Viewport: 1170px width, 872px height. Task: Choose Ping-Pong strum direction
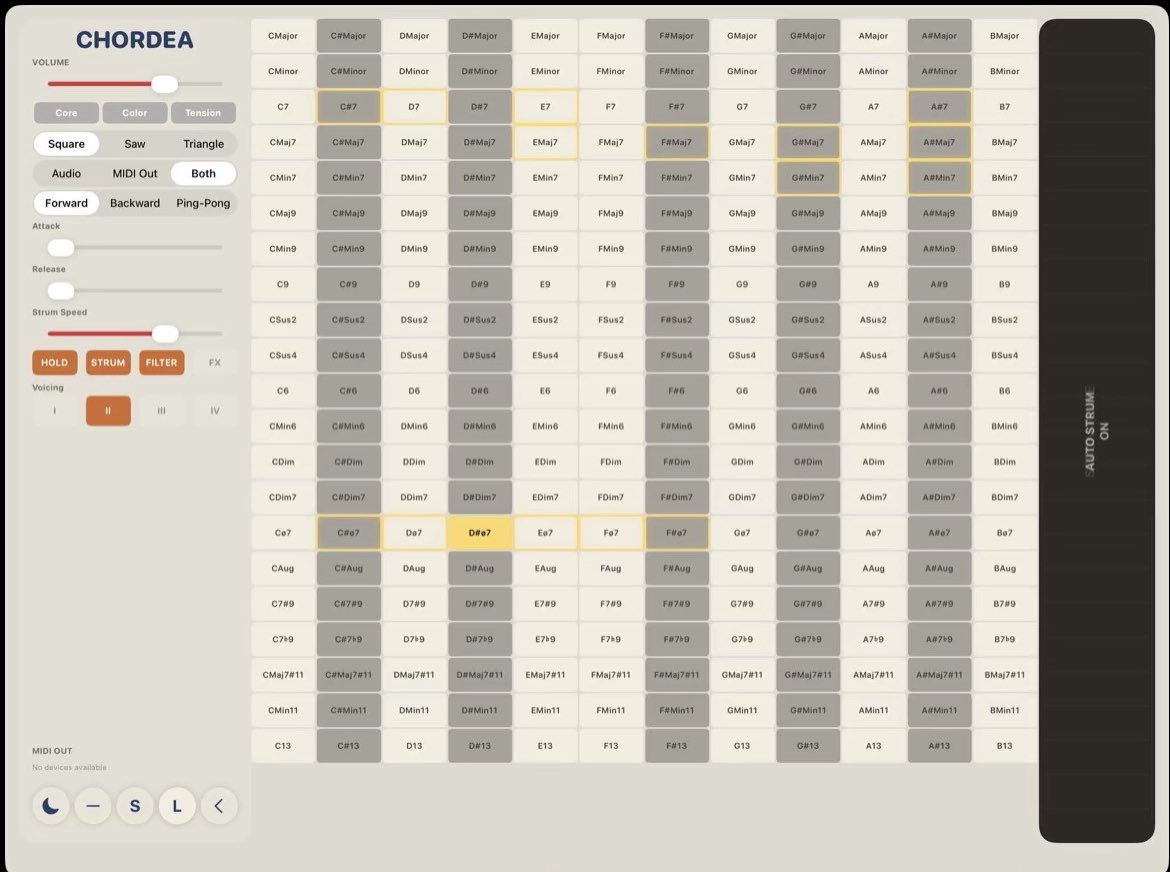coord(203,203)
